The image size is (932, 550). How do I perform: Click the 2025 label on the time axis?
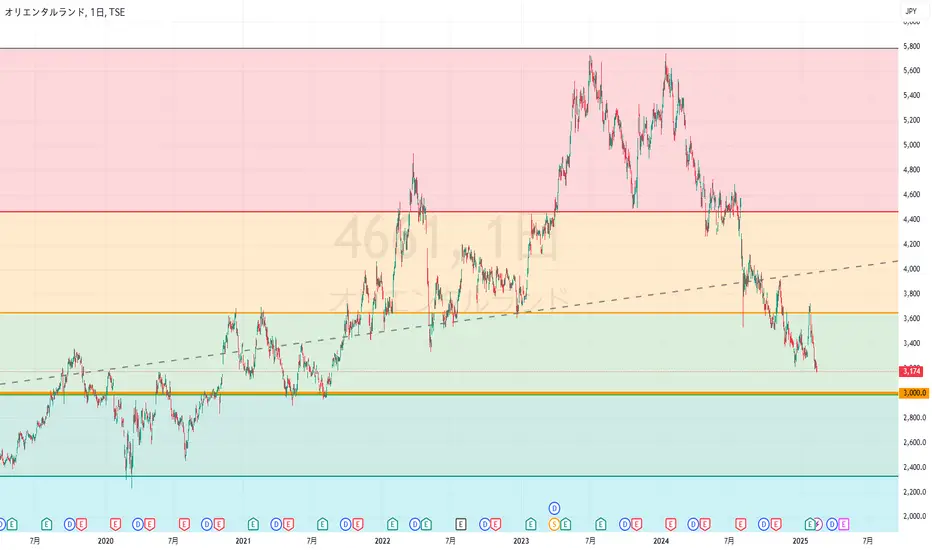coord(800,541)
